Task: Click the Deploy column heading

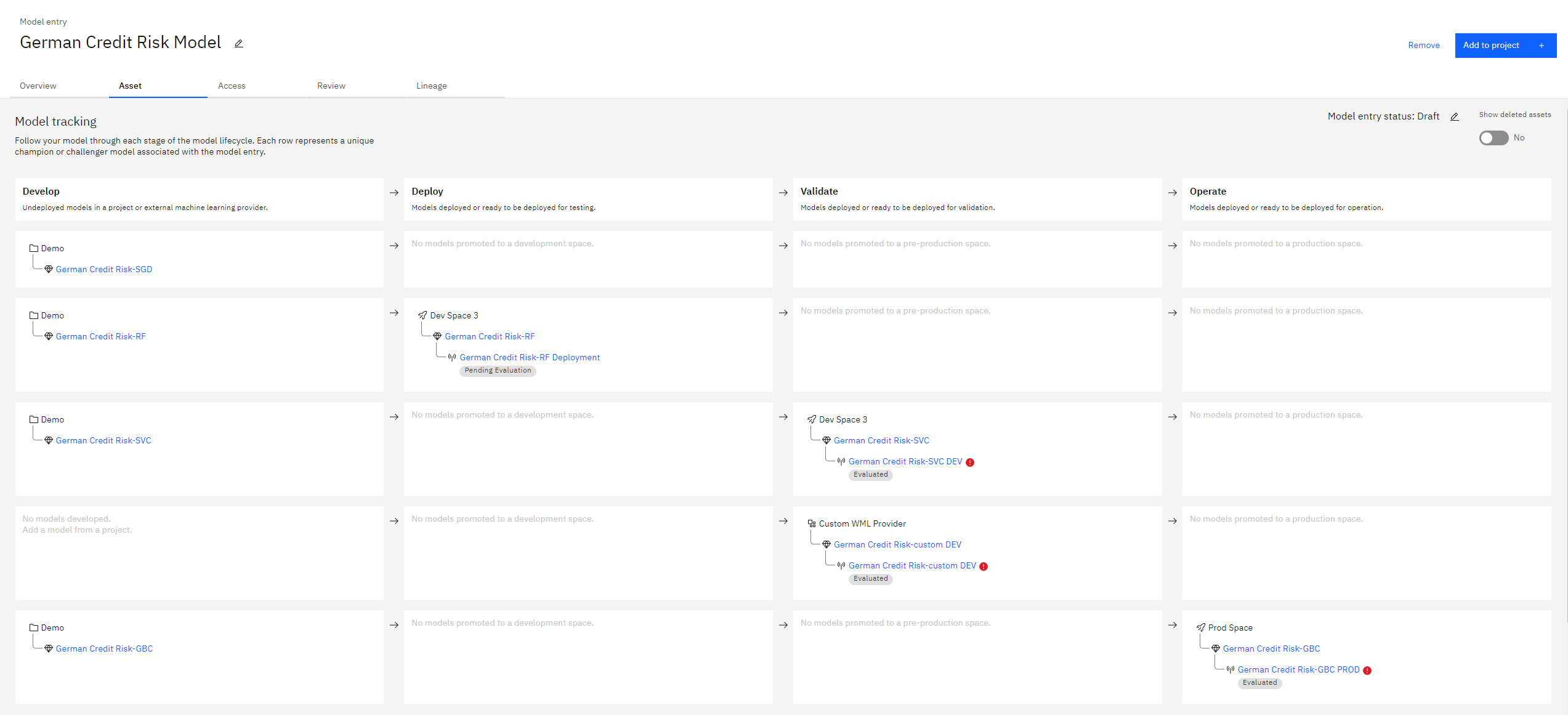Action: point(427,192)
